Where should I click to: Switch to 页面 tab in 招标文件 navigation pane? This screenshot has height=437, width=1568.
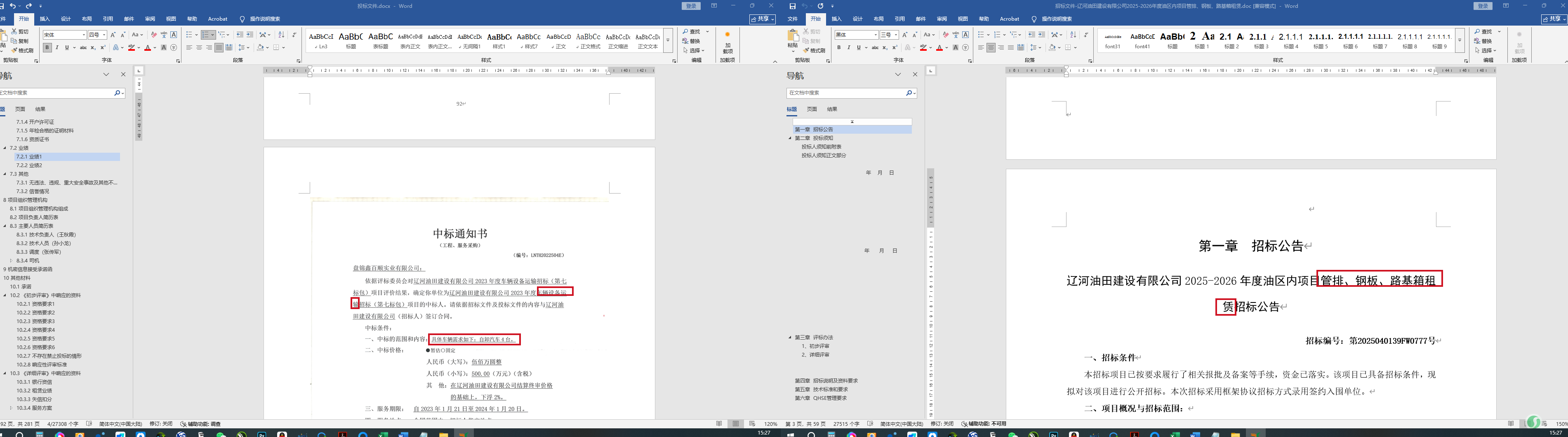tap(812, 109)
